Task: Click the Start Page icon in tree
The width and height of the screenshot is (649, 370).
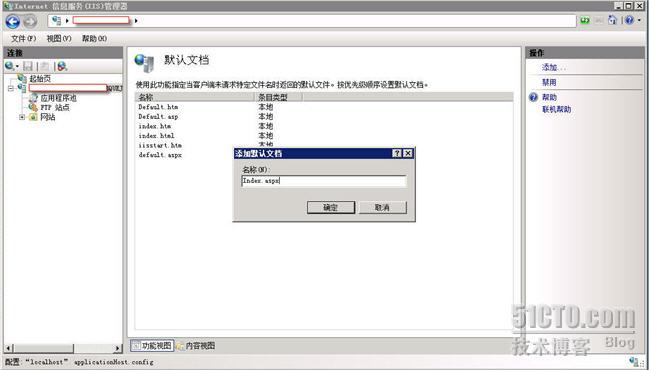Action: coord(22,78)
